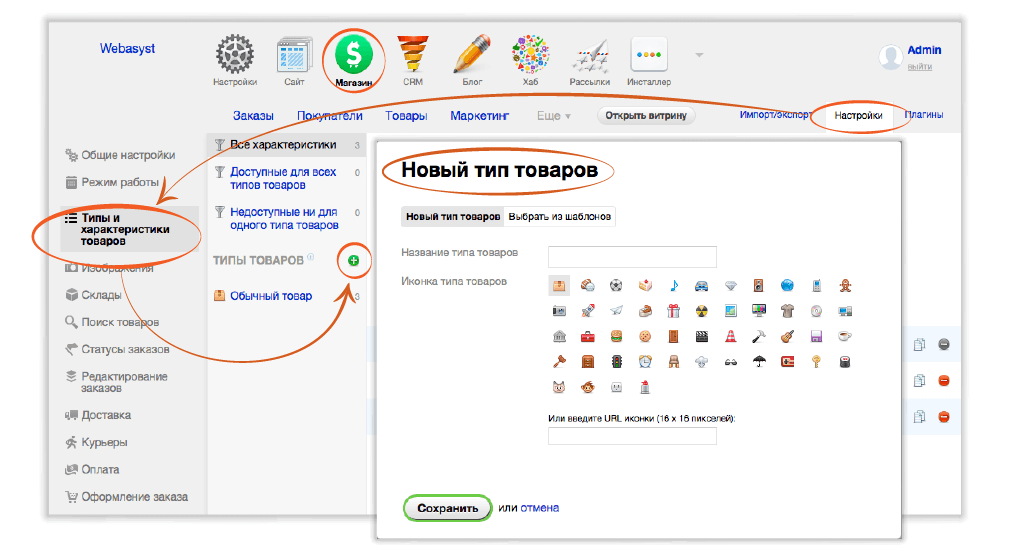The image size is (1010, 560).
Task: Choose the purple floppy disk icon
Action: point(816,336)
